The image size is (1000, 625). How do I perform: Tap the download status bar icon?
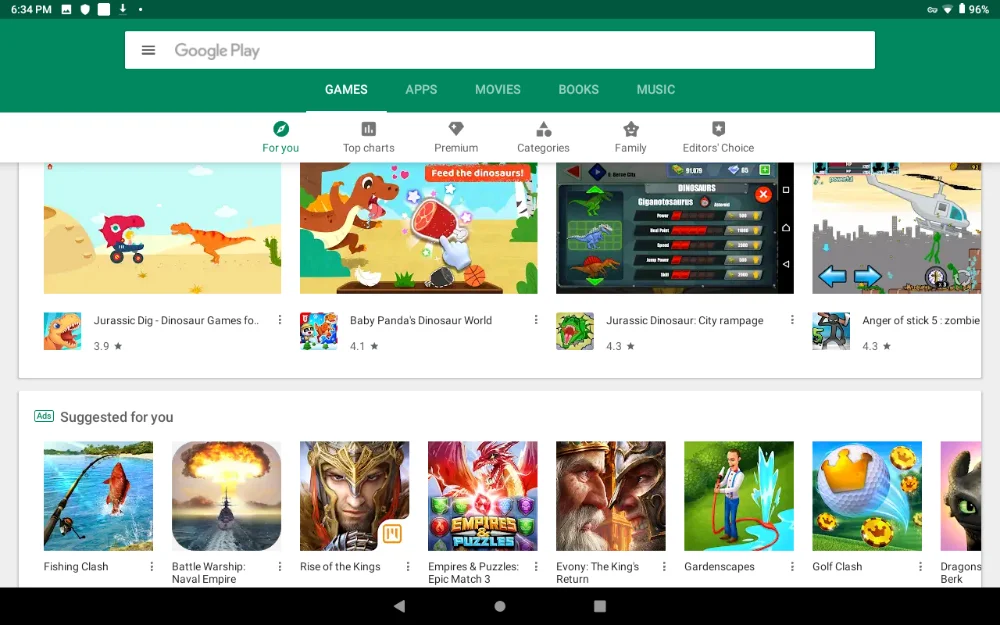click(x=122, y=9)
